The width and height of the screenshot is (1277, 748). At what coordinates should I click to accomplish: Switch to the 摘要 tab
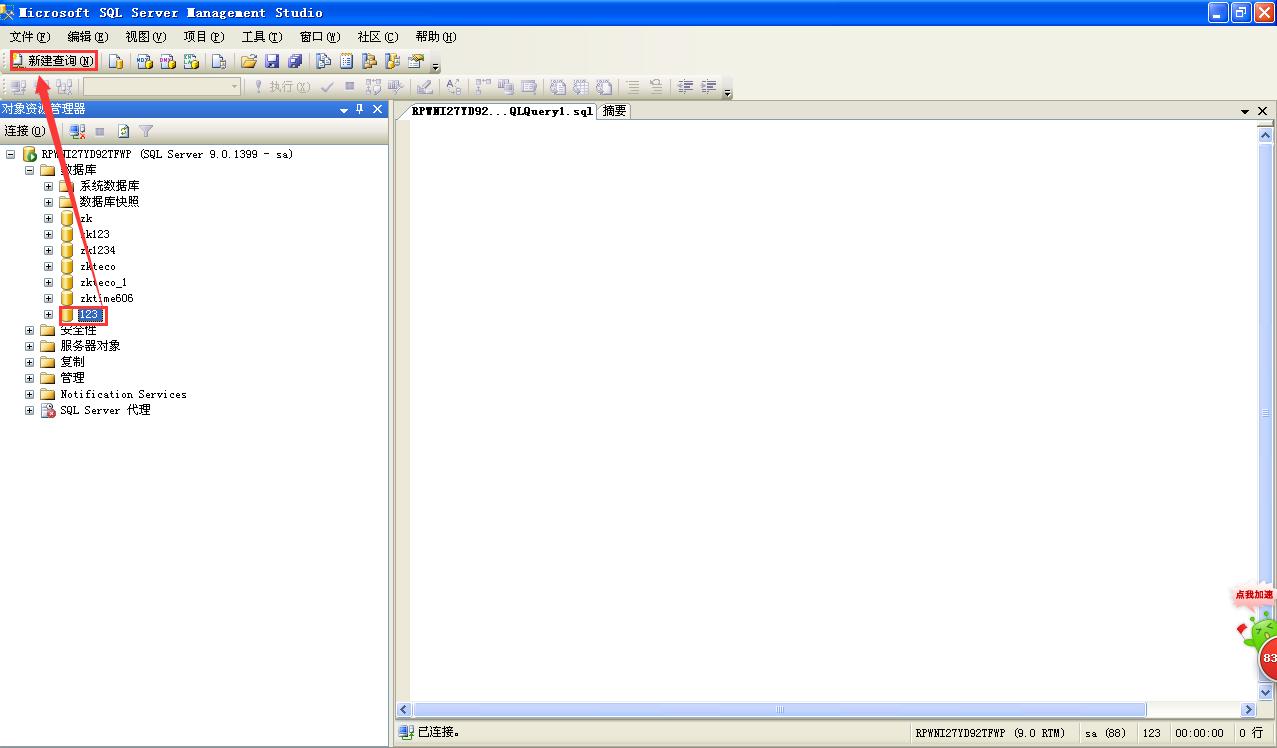click(x=614, y=111)
